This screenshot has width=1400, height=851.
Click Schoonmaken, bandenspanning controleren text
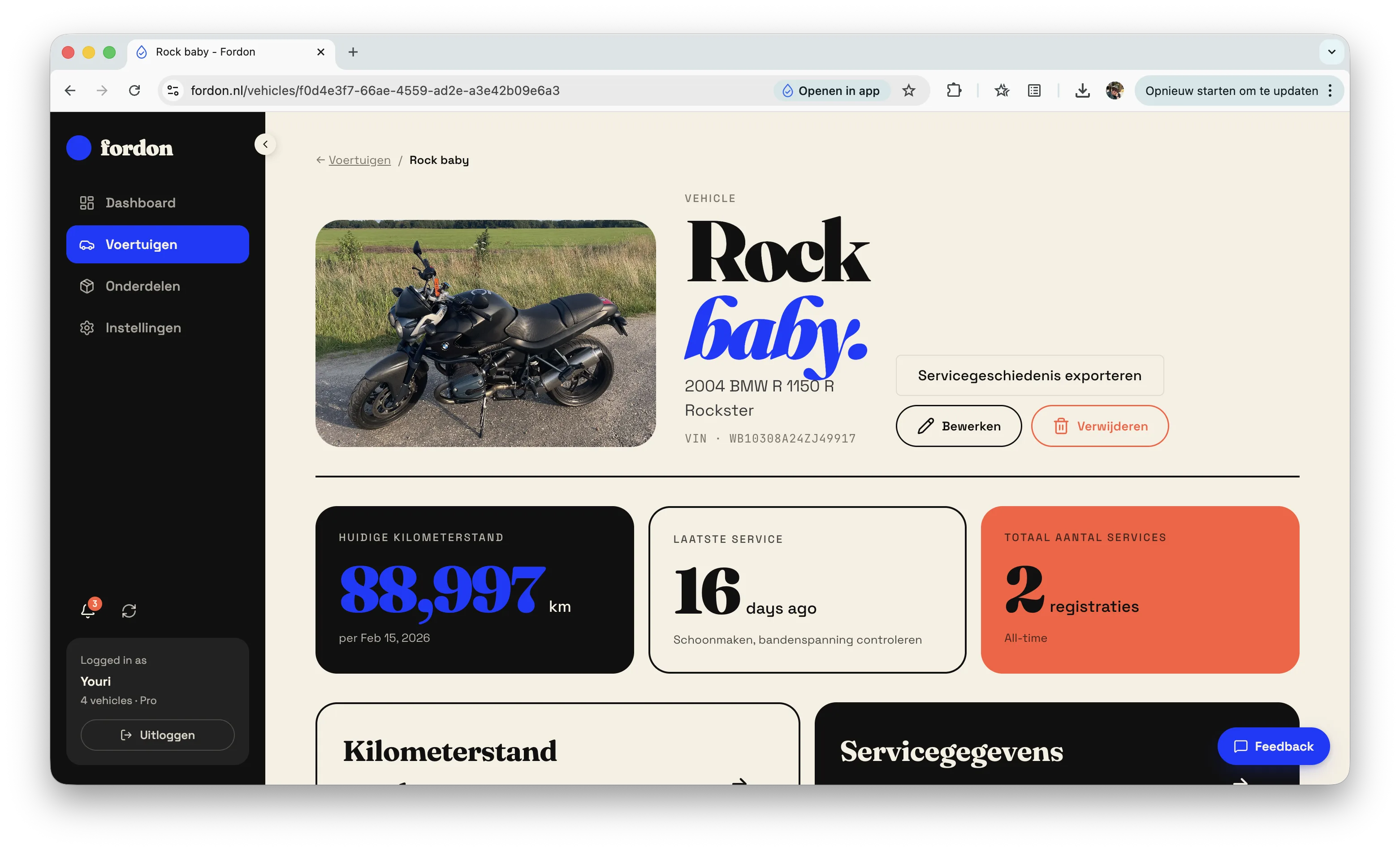pyautogui.click(x=797, y=640)
